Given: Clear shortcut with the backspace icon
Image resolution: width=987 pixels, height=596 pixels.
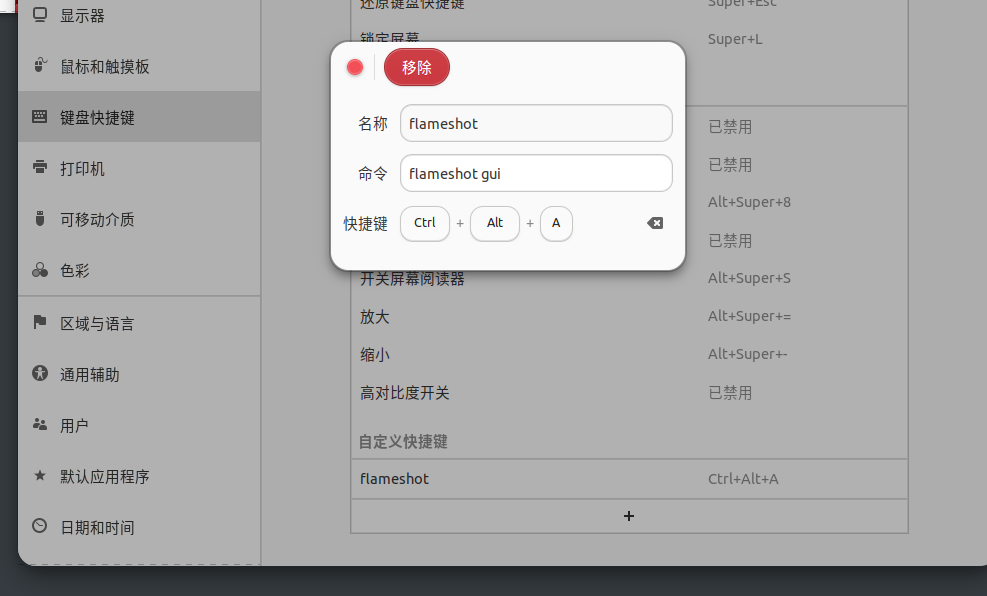Looking at the screenshot, I should point(655,223).
